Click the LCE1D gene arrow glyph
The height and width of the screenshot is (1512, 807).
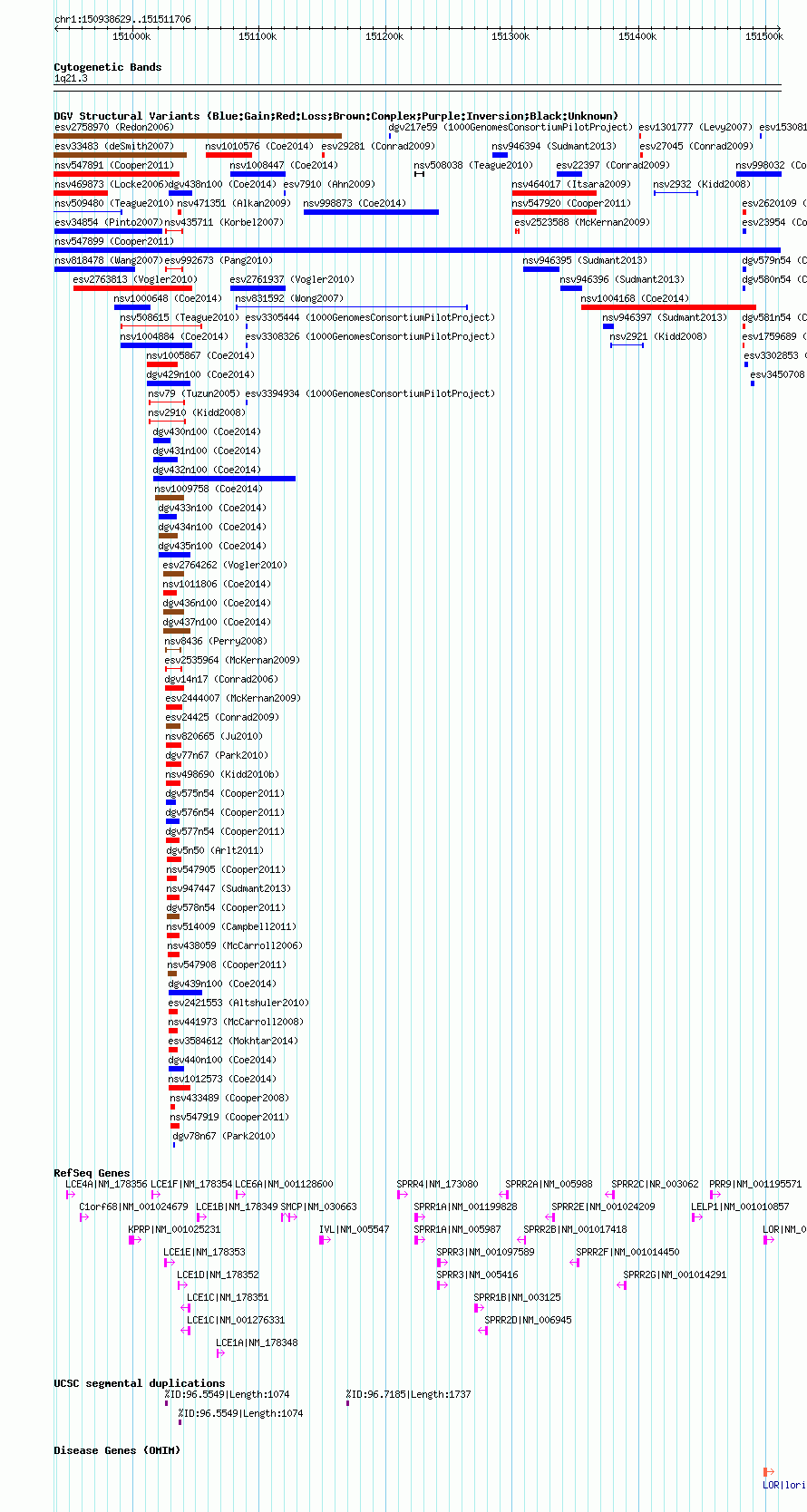click(182, 1285)
